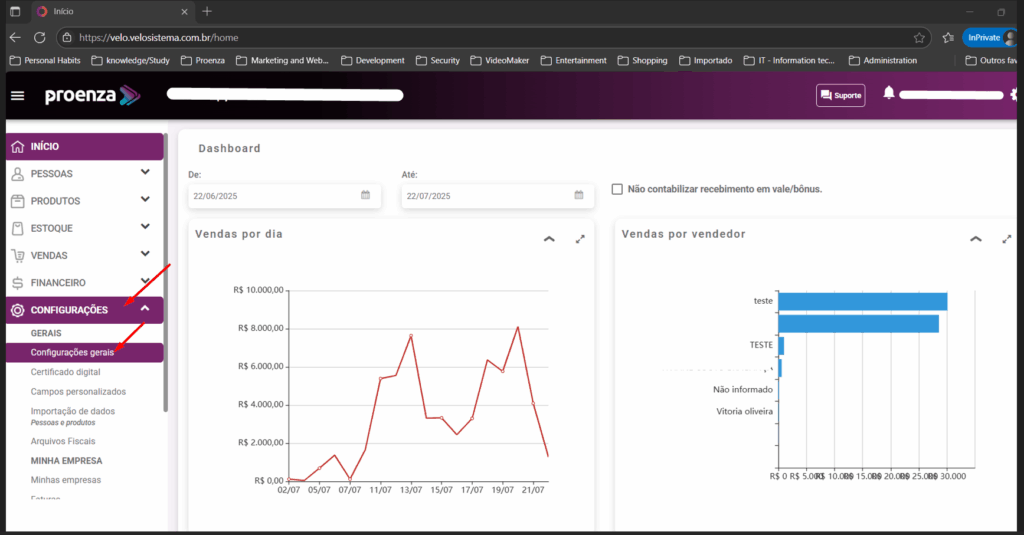Screen dimensions: 1024x535
Task: Click the notification bell icon
Action: point(888,93)
